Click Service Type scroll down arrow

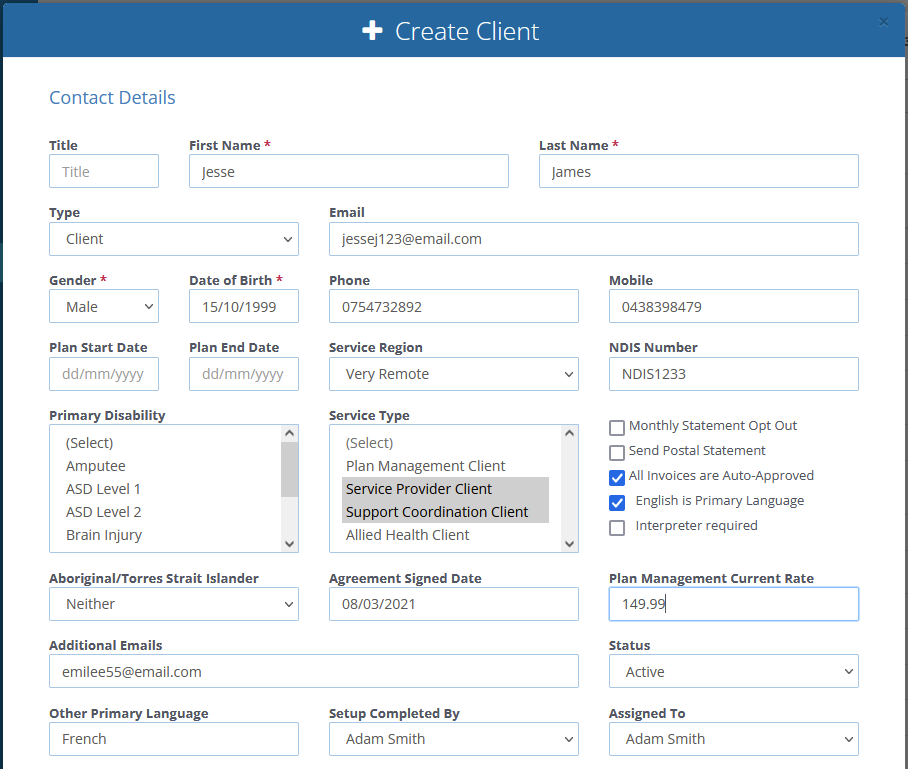pos(569,544)
